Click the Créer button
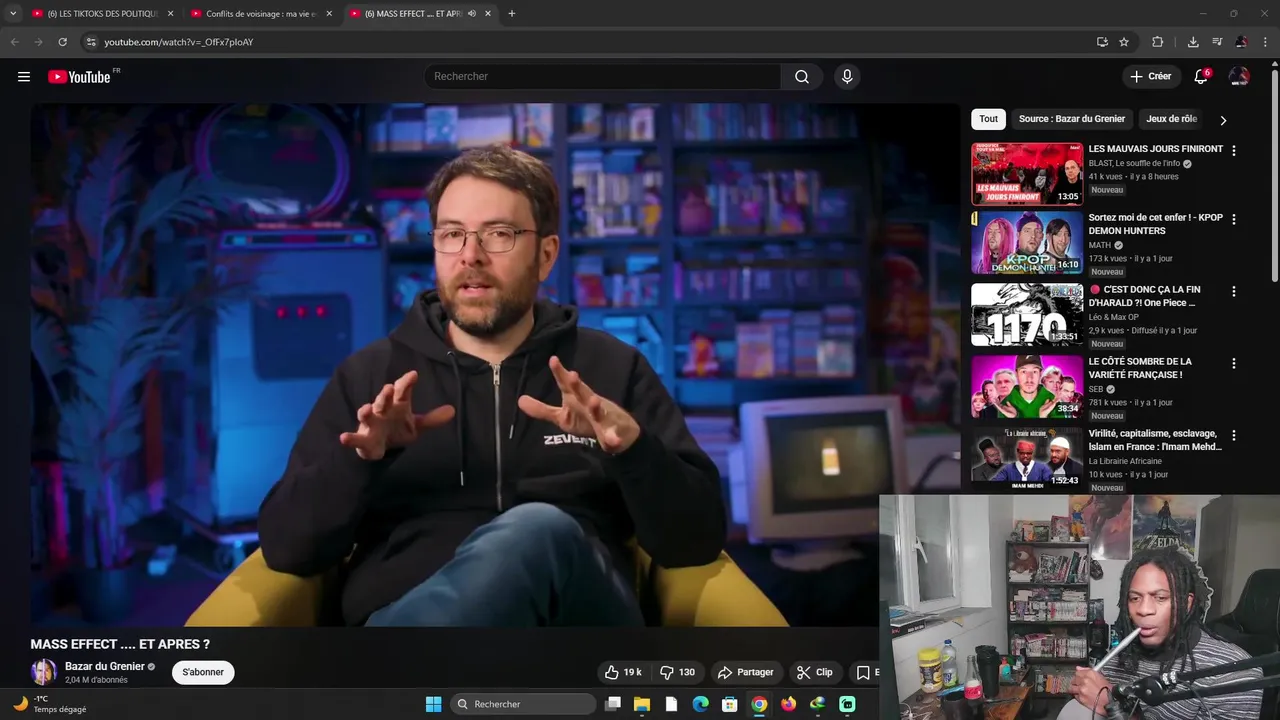 point(1150,77)
